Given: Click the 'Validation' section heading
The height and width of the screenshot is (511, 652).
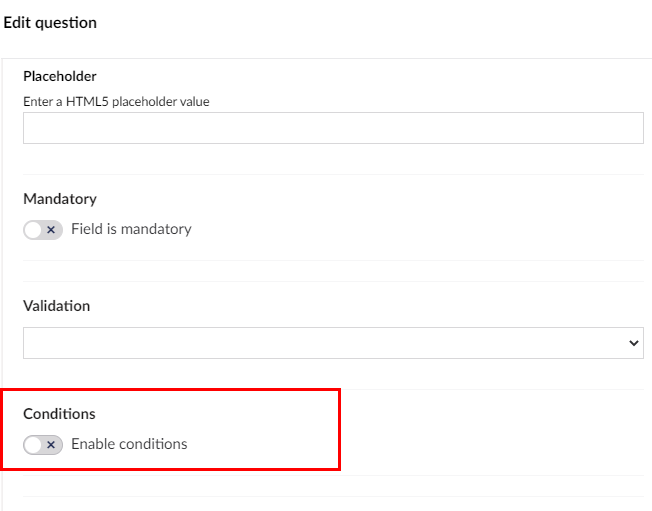Looking at the screenshot, I should click(56, 306).
